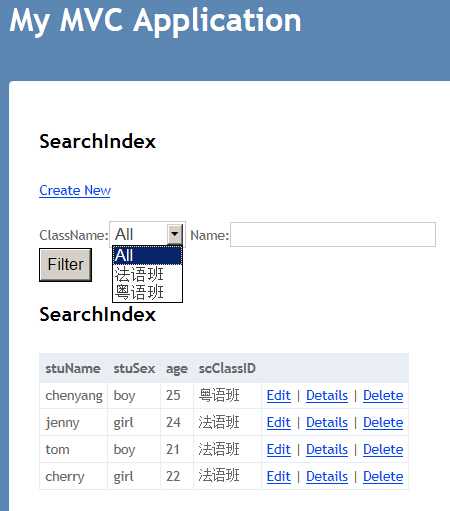Choose 粤语班 from the ClassName list

(147, 292)
